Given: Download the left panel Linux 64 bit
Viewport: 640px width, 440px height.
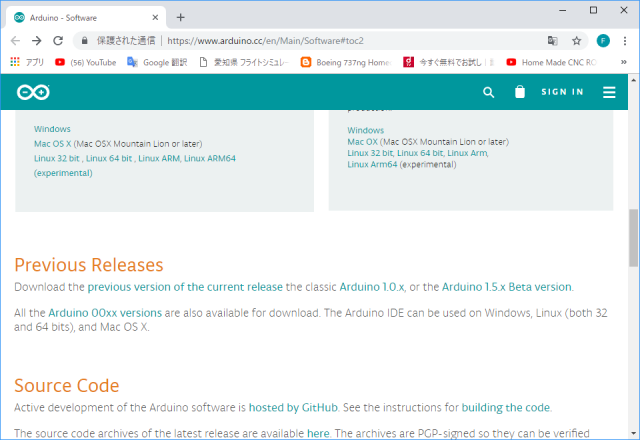Looking at the screenshot, I should pyautogui.click(x=109, y=158).
